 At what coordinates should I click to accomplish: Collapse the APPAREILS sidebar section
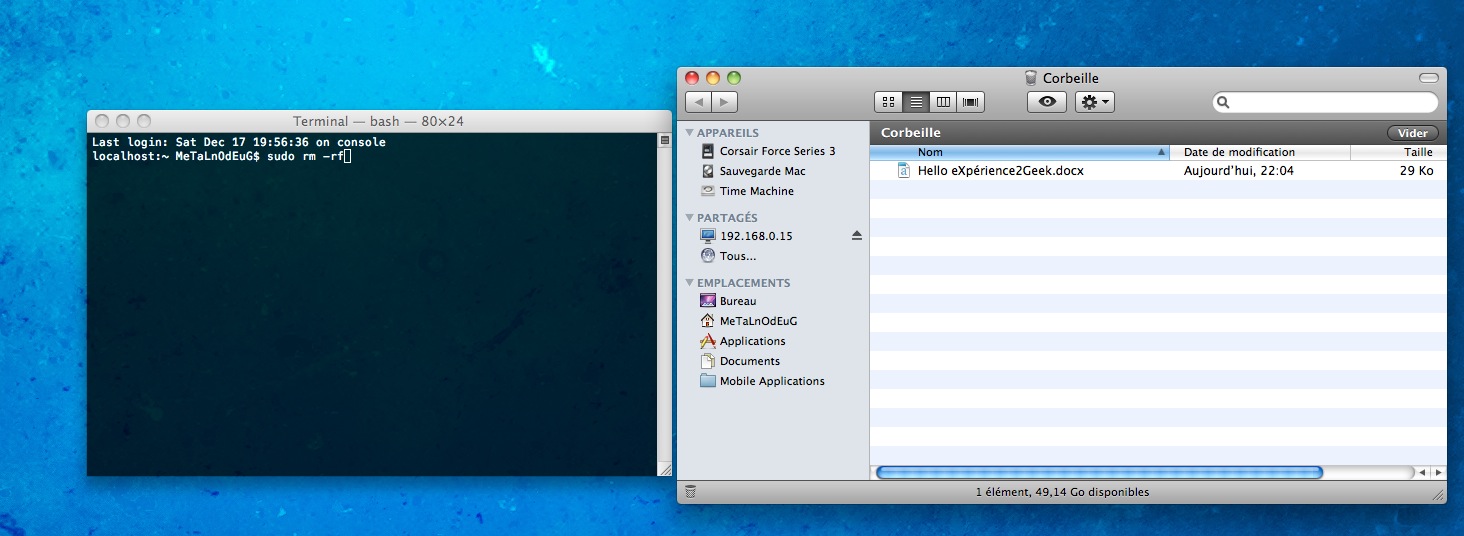(x=689, y=133)
